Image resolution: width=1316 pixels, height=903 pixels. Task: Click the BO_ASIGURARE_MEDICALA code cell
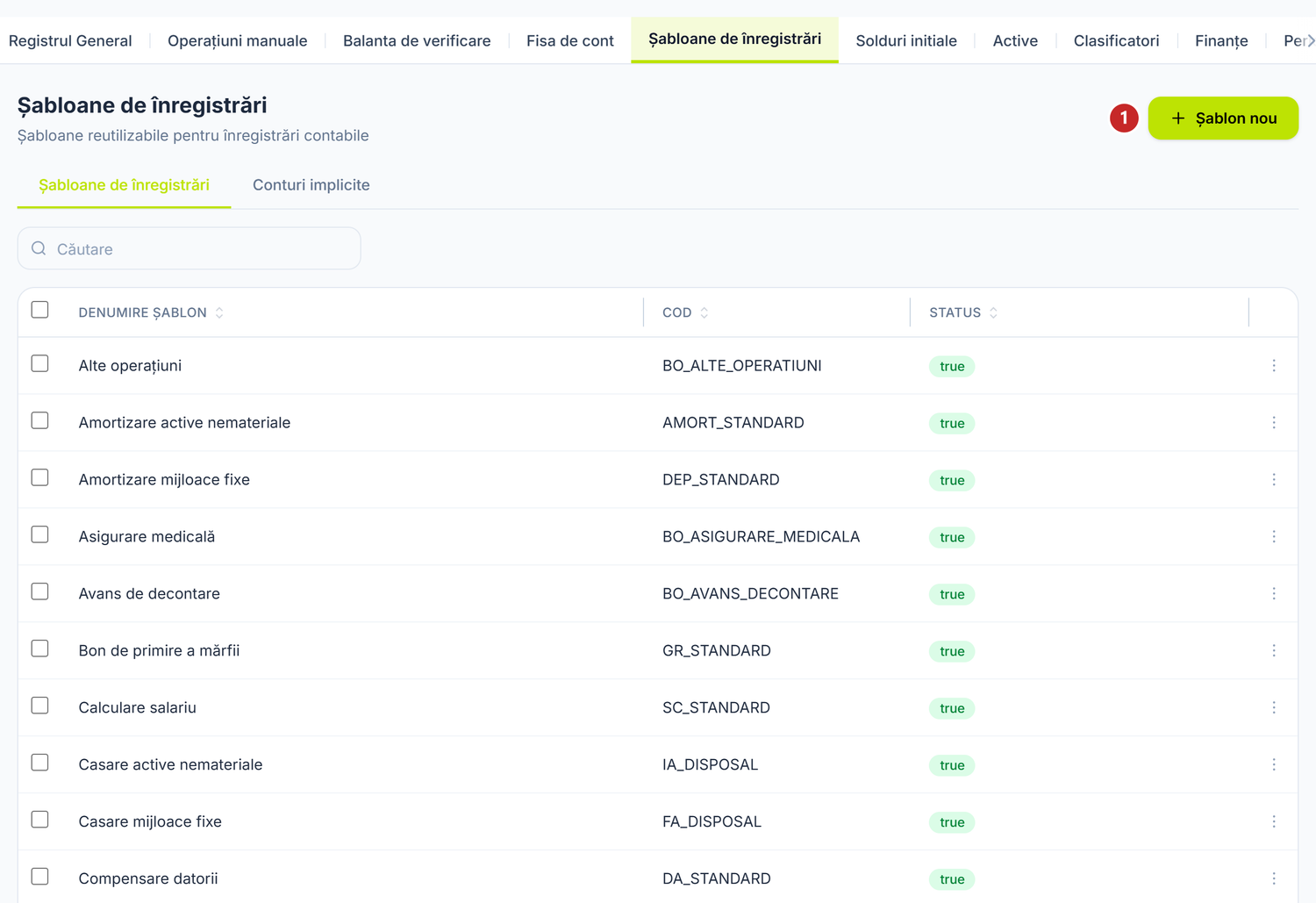[761, 536]
